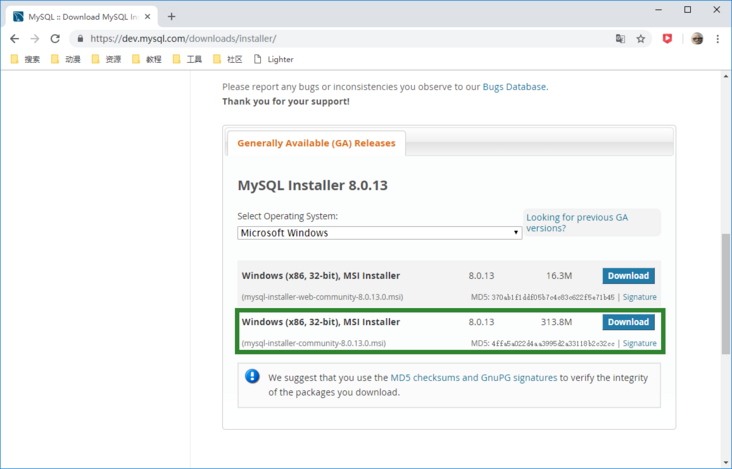The width and height of the screenshot is (732, 469).
Task: Open the user profile avatar
Action: pyautogui.click(x=697, y=39)
